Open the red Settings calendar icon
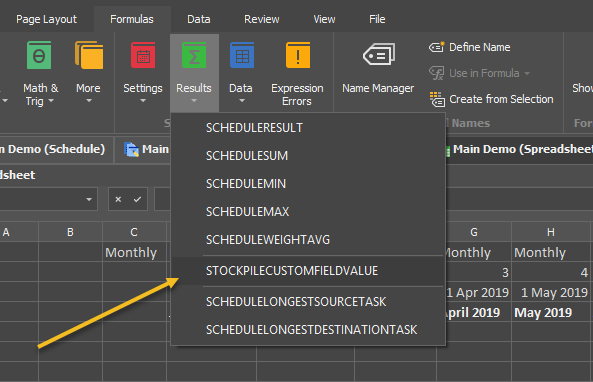The width and height of the screenshot is (593, 382). coord(143,56)
